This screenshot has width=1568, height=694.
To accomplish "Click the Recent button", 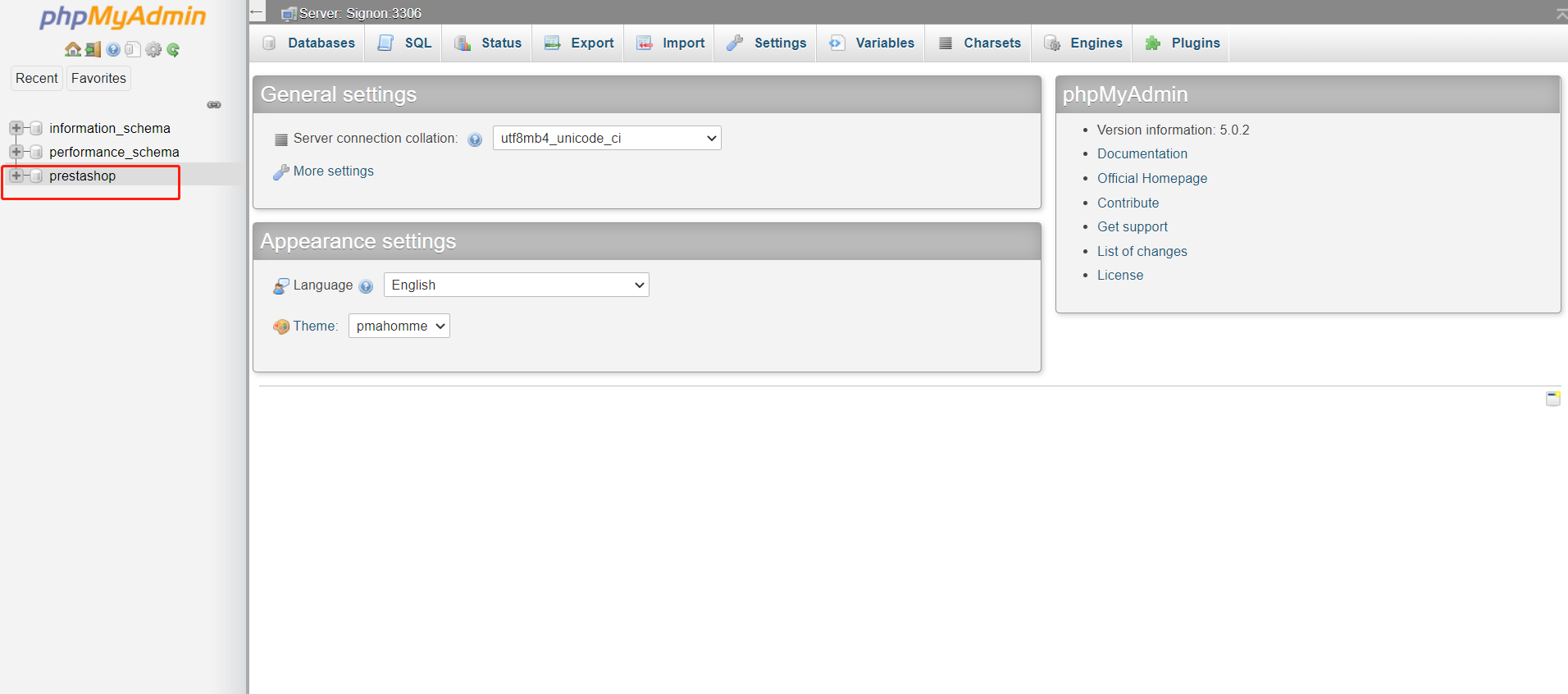I will pyautogui.click(x=37, y=78).
